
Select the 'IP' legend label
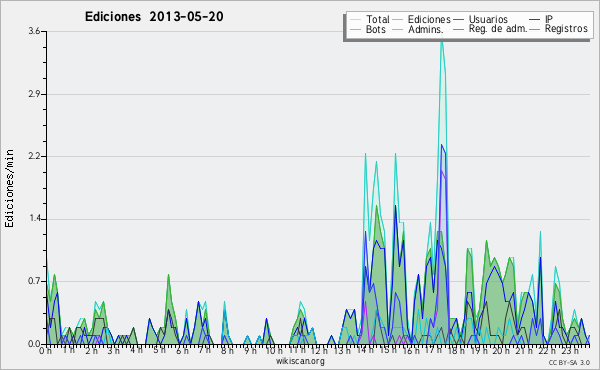(549, 19)
